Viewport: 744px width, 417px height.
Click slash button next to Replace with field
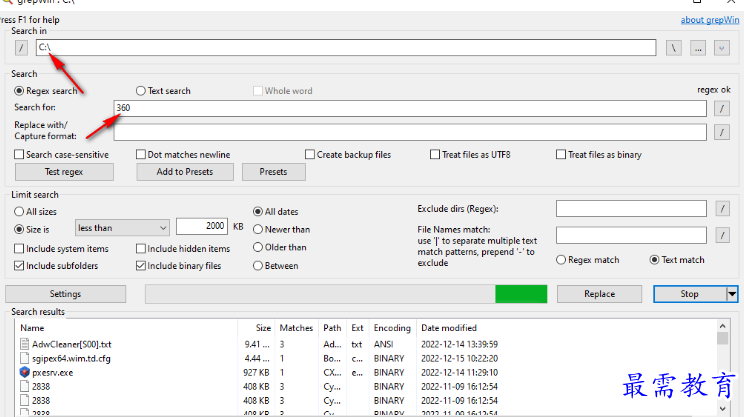point(722,132)
